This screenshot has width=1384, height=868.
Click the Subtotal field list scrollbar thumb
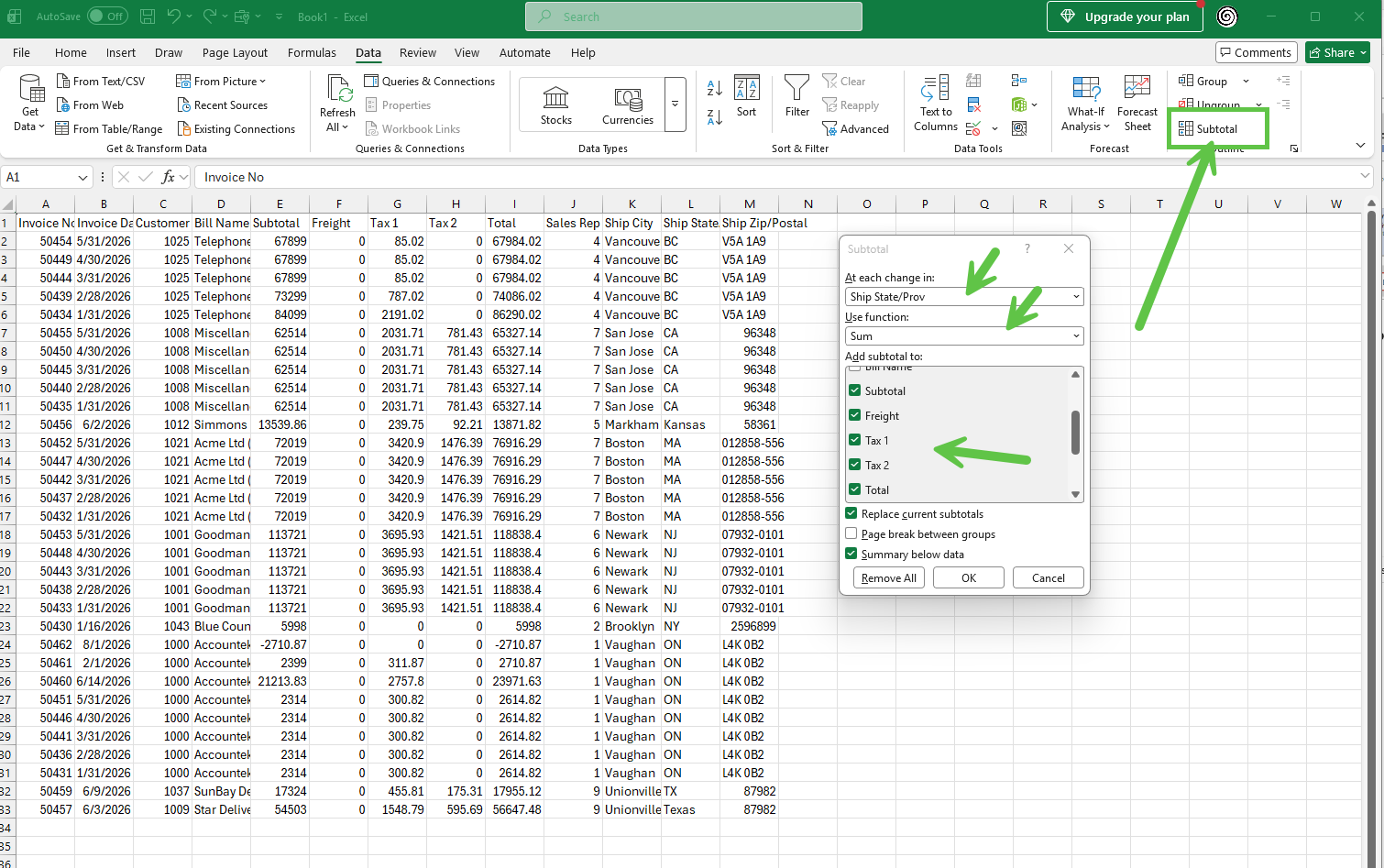[x=1076, y=432]
